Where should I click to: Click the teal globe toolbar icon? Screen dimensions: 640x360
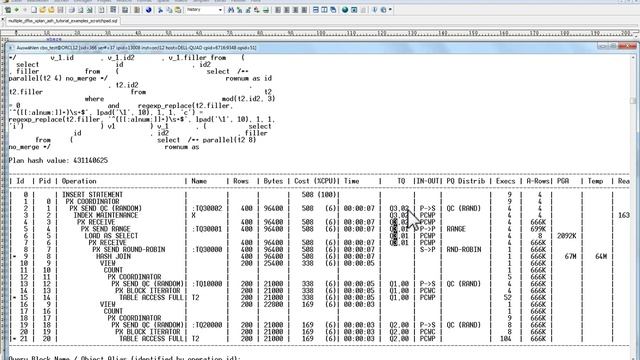(345, 9)
